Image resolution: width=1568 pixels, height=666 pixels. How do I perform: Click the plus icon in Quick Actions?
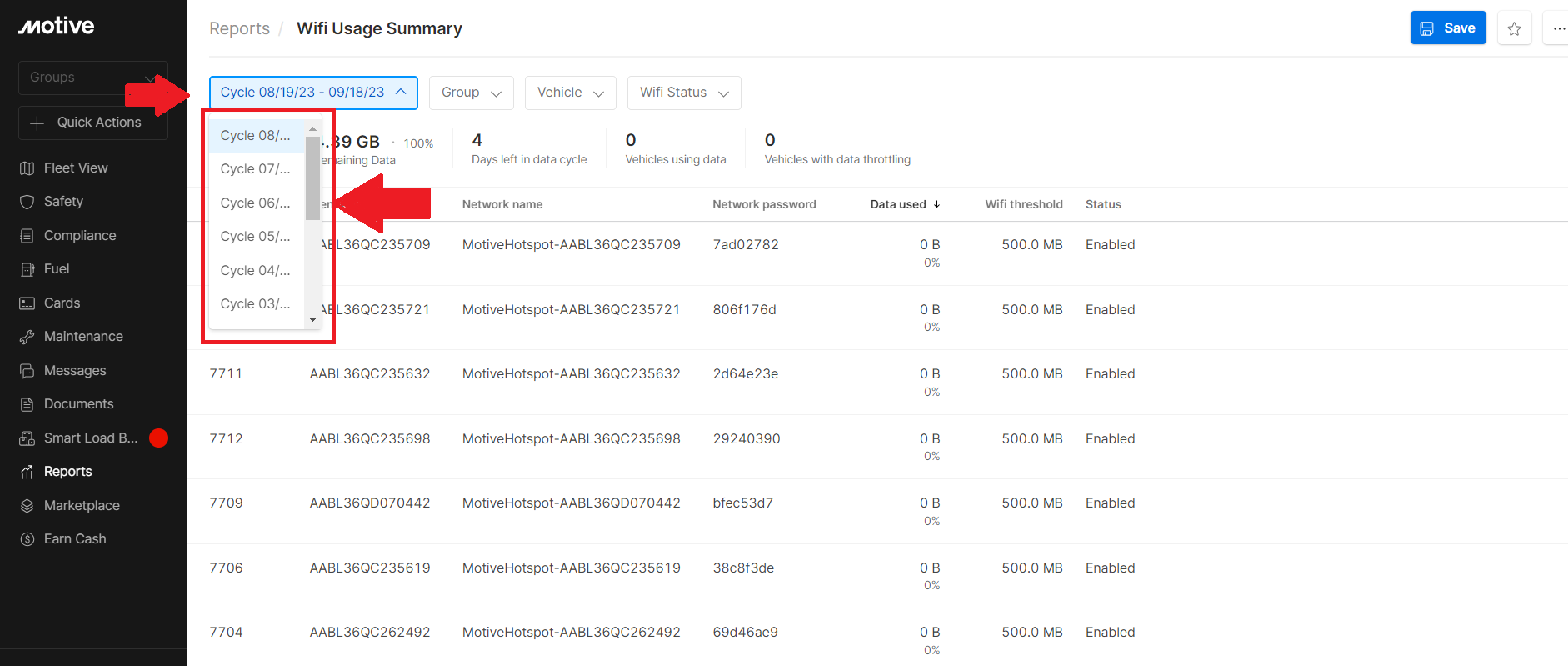coord(37,123)
